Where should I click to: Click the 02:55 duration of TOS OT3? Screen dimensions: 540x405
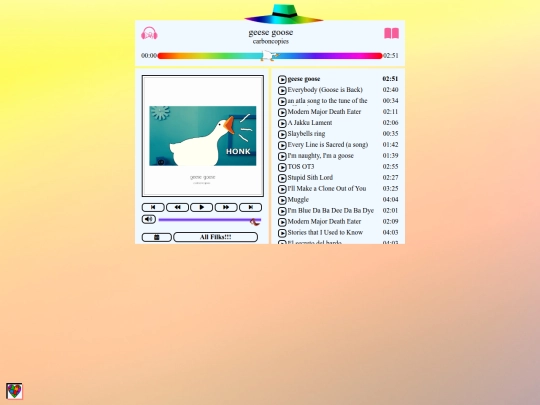(x=391, y=167)
